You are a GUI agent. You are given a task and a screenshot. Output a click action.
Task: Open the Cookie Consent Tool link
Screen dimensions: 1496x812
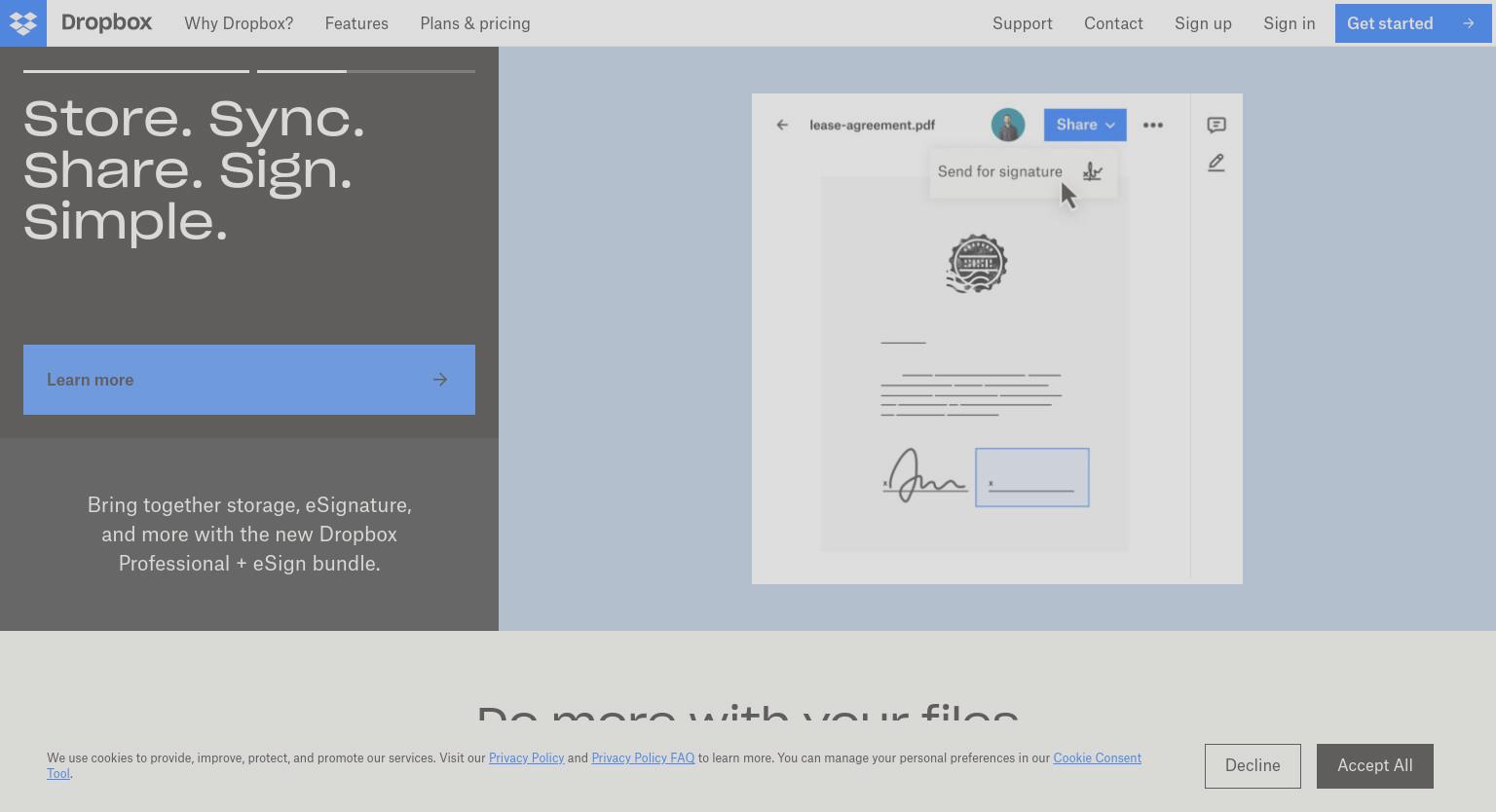point(1097,758)
